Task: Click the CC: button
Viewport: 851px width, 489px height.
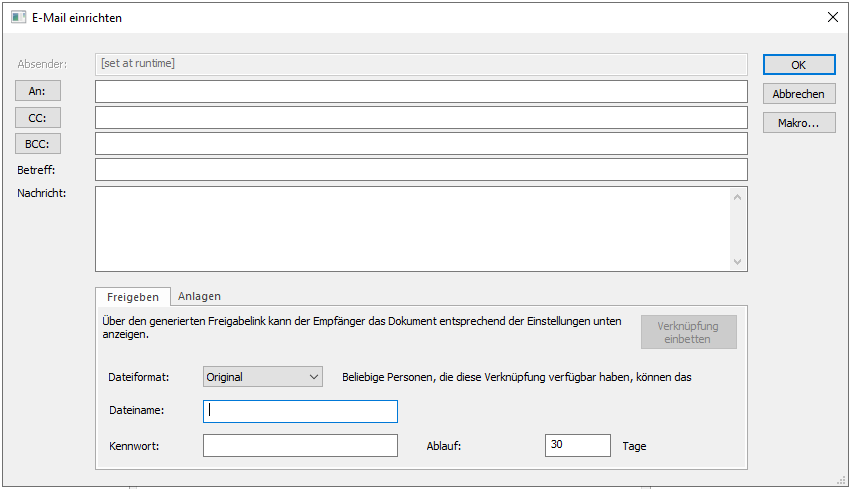Action: click(x=38, y=118)
